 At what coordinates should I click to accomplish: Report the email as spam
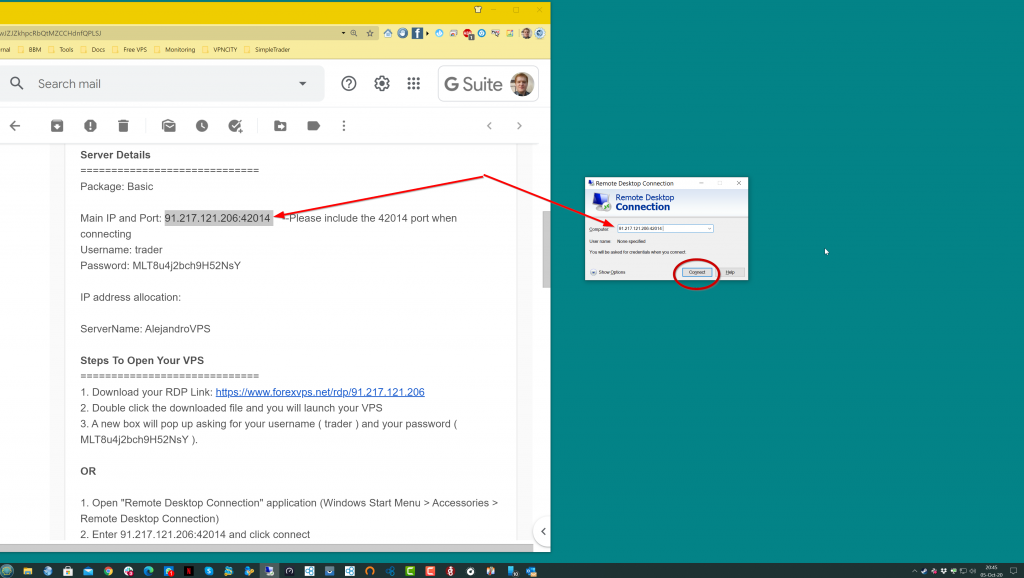(90, 126)
